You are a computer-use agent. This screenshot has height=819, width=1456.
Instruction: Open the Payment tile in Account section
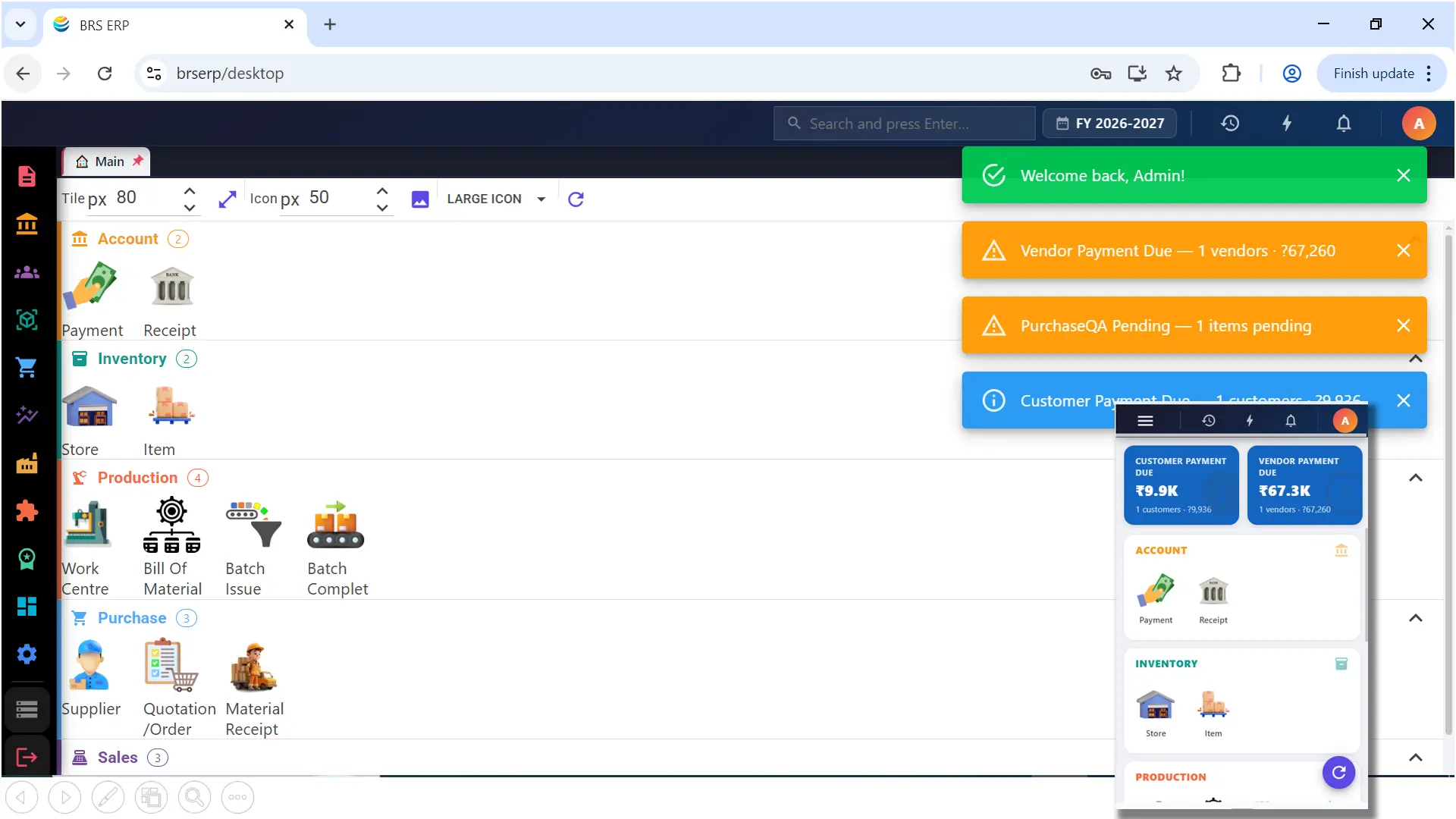pyautogui.click(x=92, y=300)
